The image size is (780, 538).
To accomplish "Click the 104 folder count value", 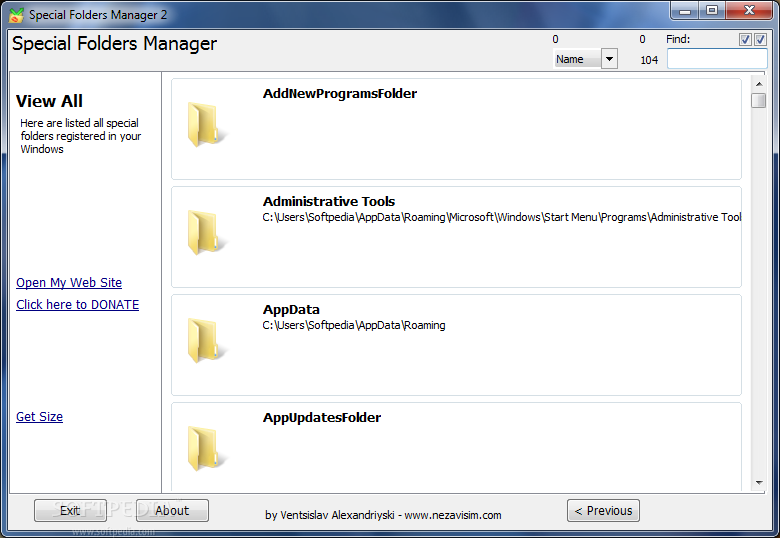I will (x=649, y=60).
